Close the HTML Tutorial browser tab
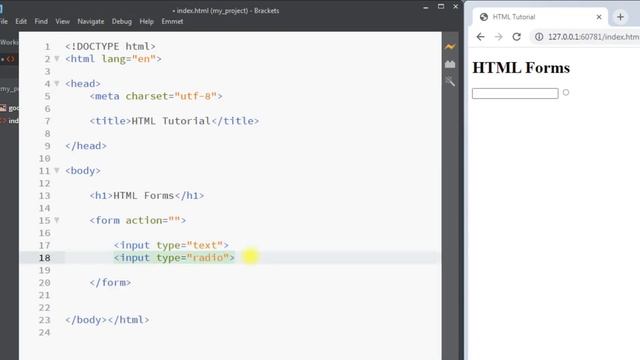 (x=599, y=17)
